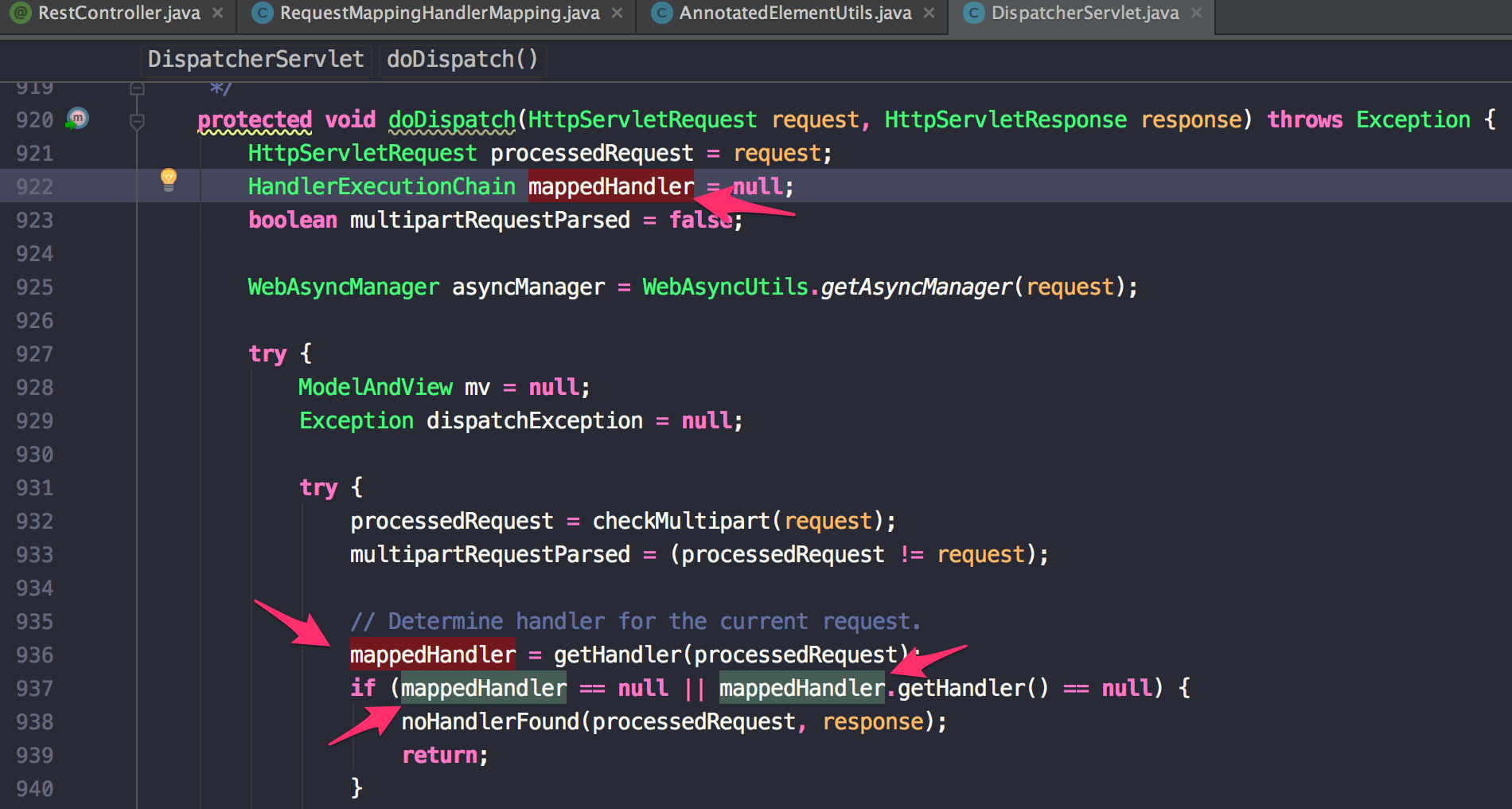The width and height of the screenshot is (1512, 809).
Task: Click the outer try keyword on line 927
Action: [267, 354]
